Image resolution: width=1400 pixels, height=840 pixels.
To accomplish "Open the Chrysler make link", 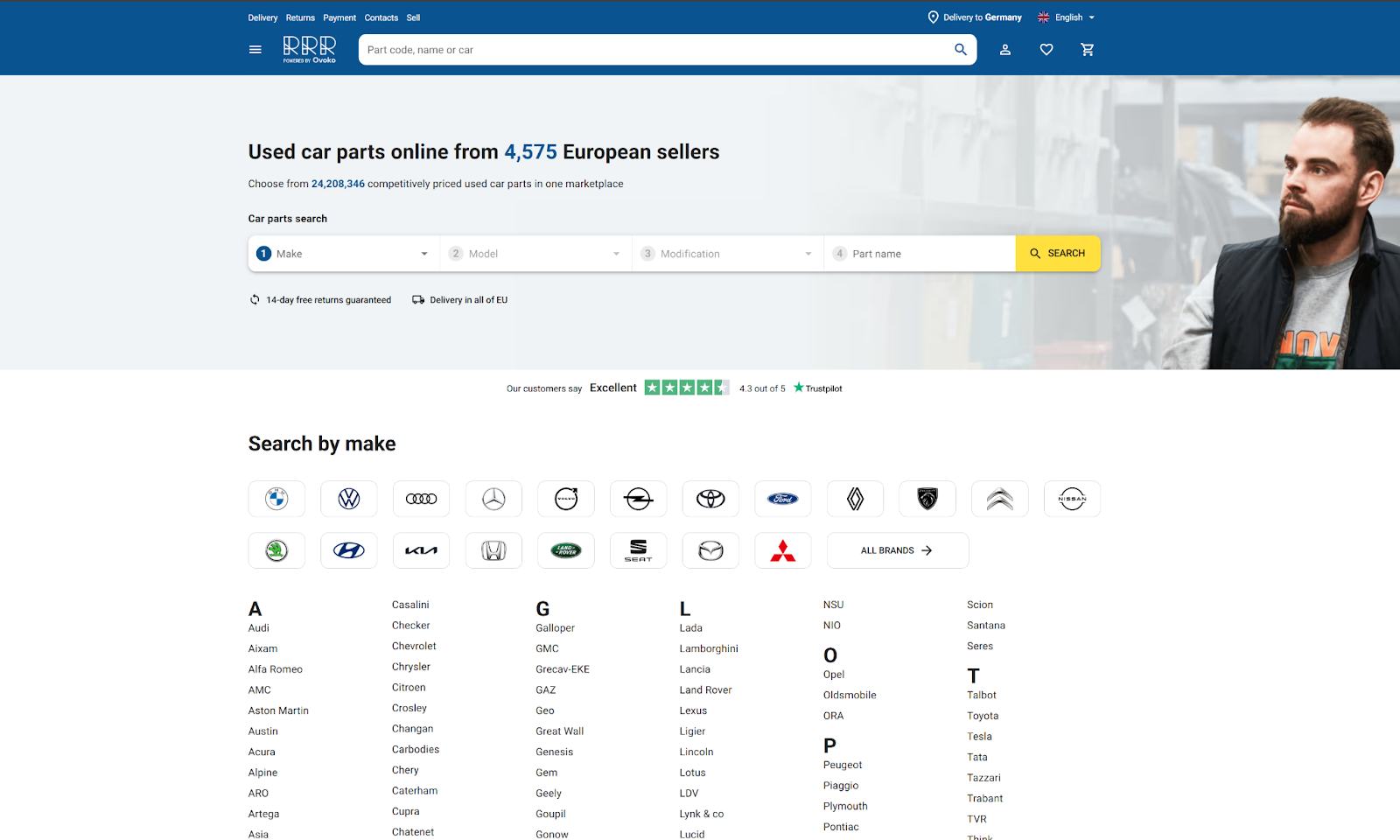I will pos(411,667).
